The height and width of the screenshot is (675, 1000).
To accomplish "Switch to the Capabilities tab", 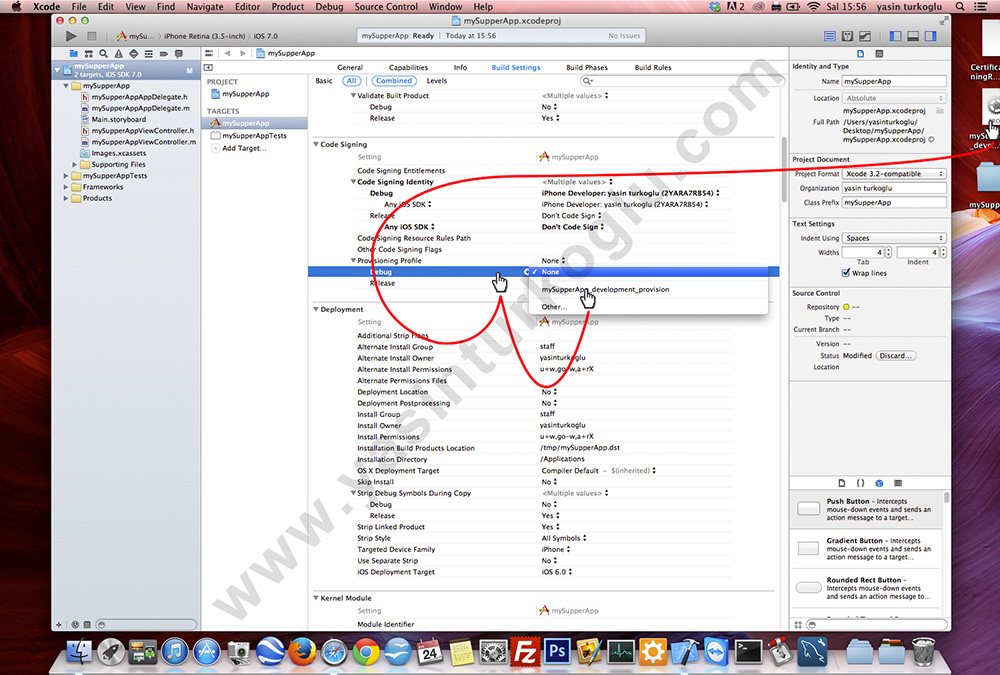I will [x=408, y=68].
